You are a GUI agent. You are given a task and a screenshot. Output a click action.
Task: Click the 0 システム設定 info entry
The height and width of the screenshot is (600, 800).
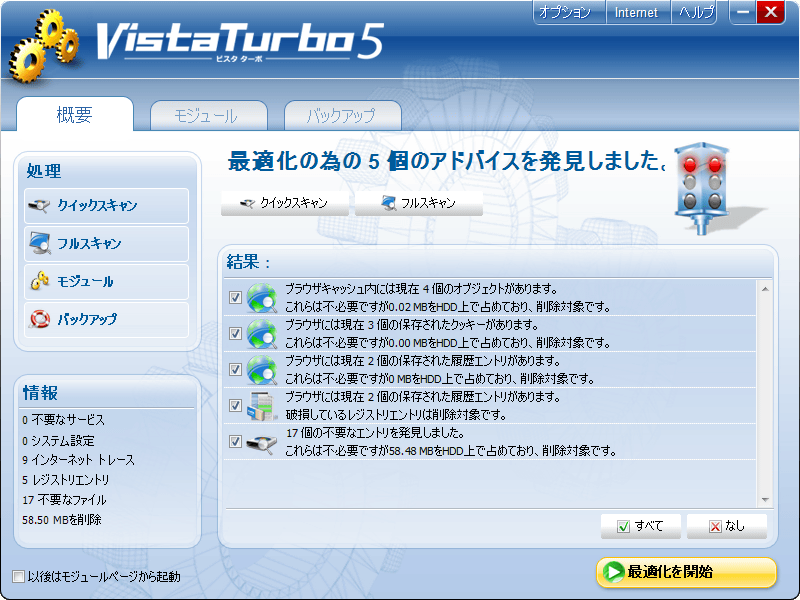tap(58, 440)
